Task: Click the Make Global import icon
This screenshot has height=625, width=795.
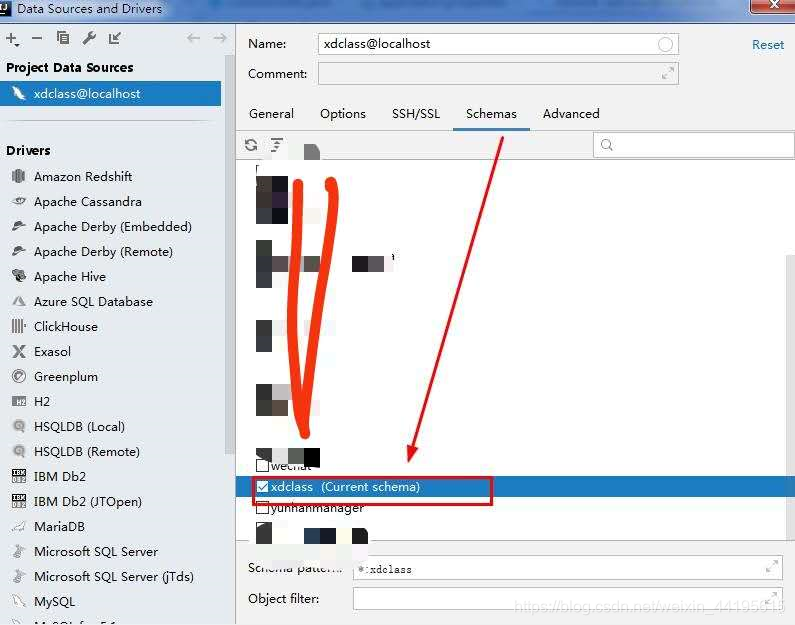Action: click(115, 39)
